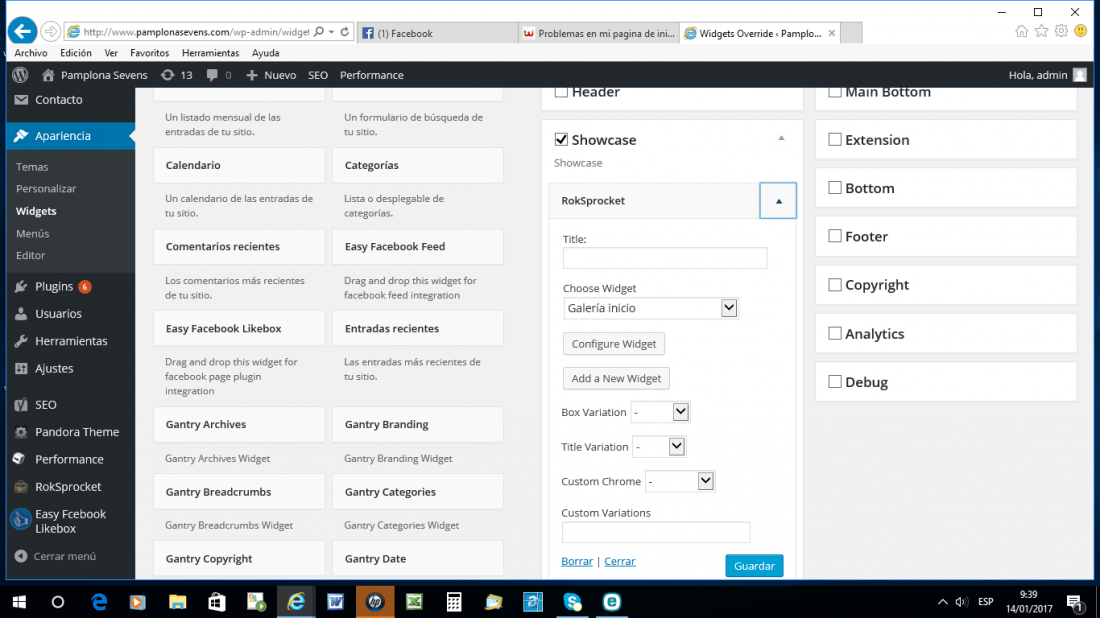Tick the Footer checkbox
The height and width of the screenshot is (618, 1100).
(x=835, y=236)
